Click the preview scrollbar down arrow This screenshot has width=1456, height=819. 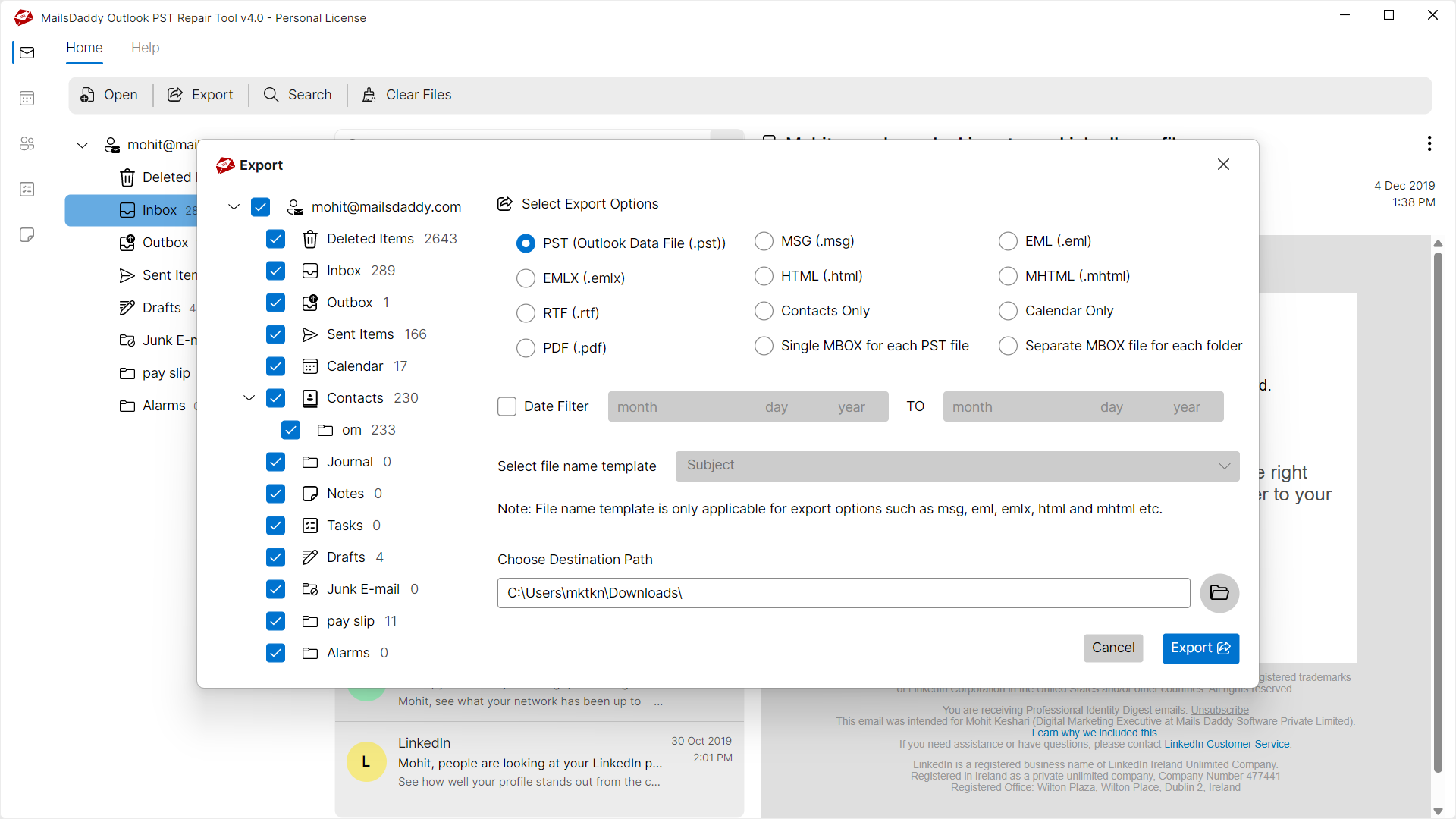click(1438, 811)
